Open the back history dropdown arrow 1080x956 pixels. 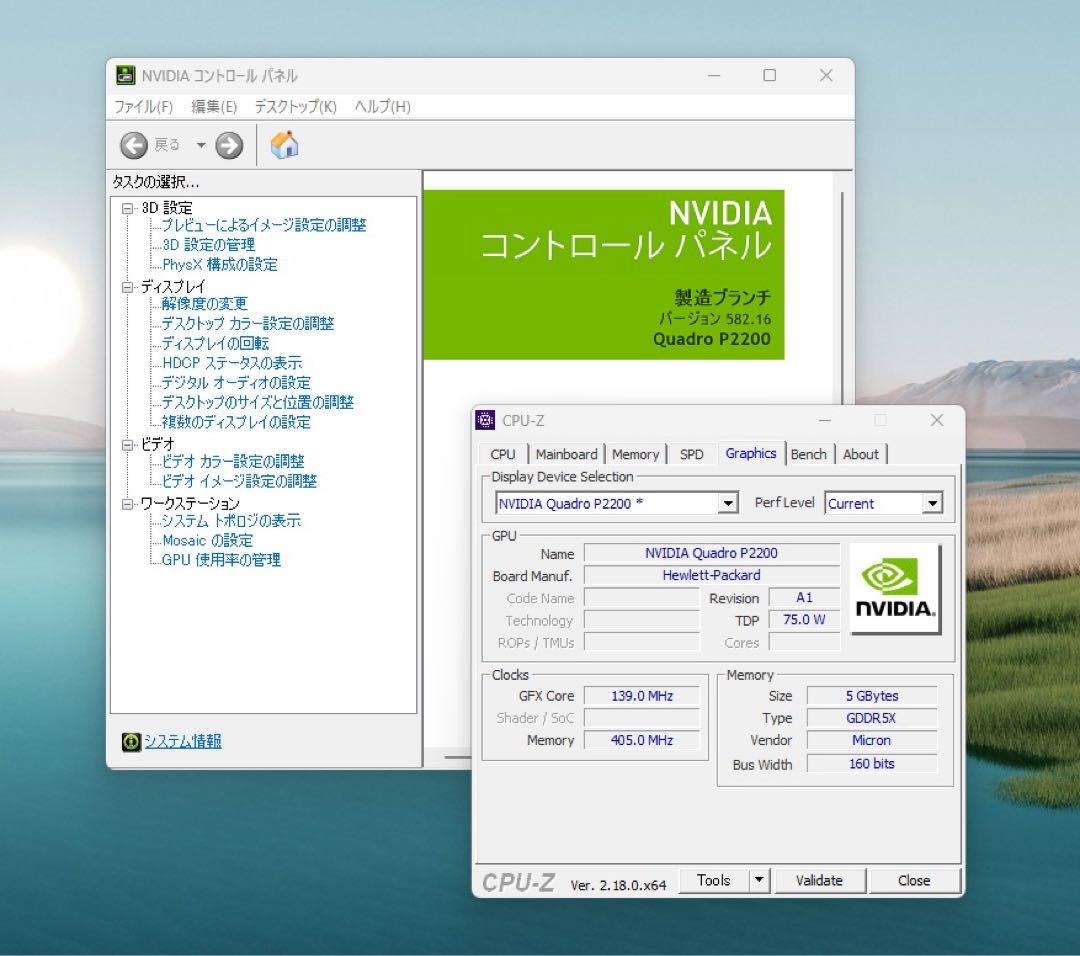(200, 145)
